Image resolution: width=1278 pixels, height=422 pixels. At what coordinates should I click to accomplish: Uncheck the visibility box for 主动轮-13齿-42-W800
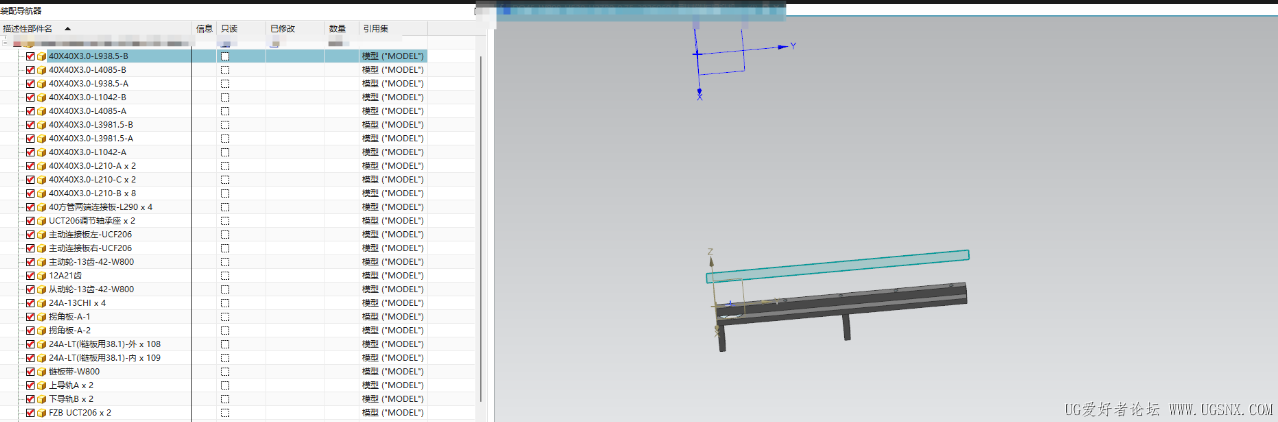click(30, 262)
